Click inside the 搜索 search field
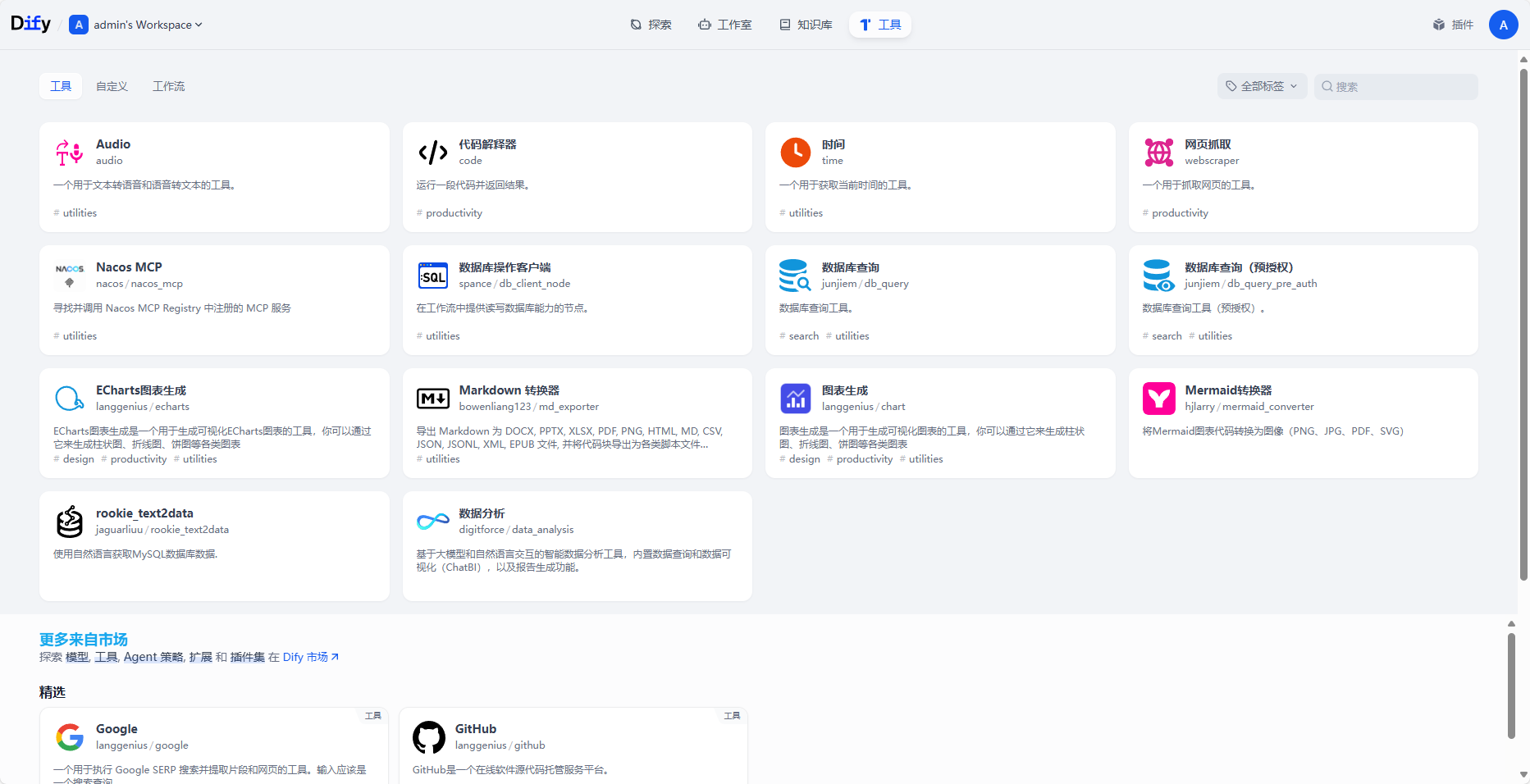This screenshot has width=1530, height=784. (x=1395, y=86)
